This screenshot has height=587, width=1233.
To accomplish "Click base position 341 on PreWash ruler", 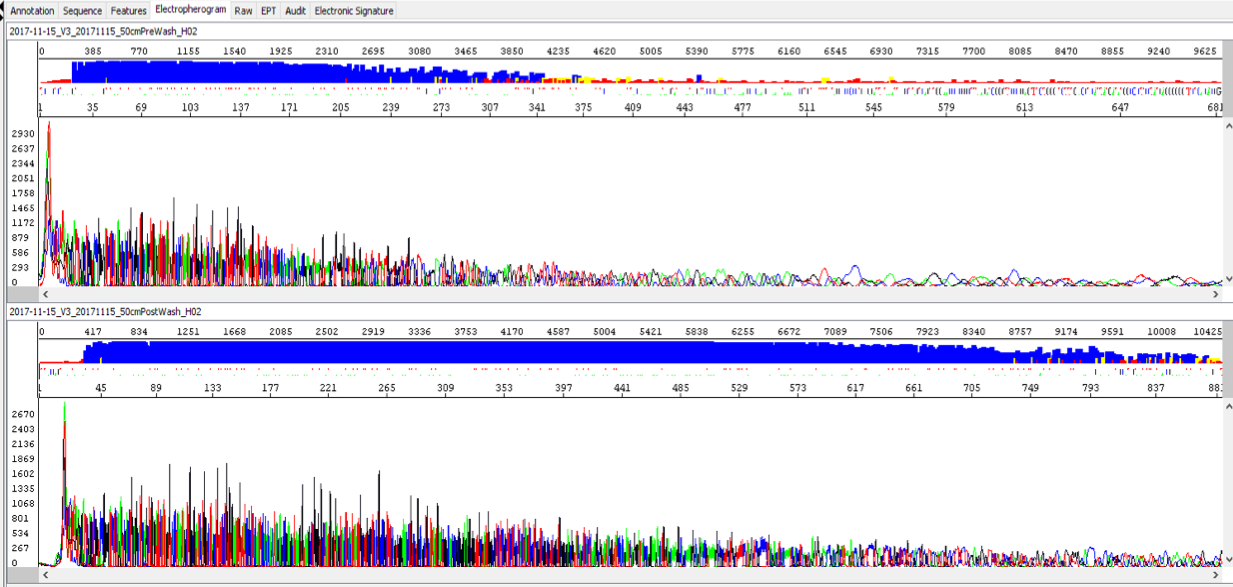I will pos(537,108).
